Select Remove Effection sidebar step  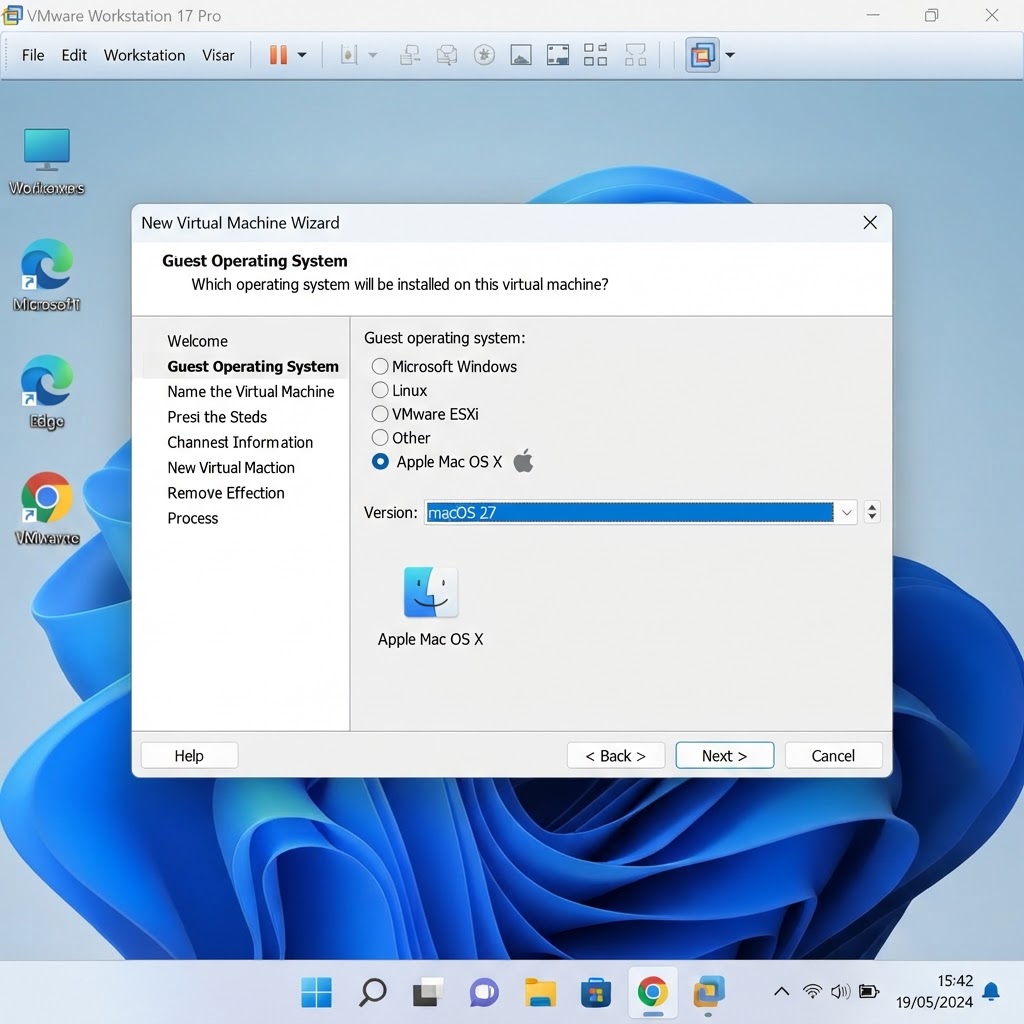click(x=225, y=493)
